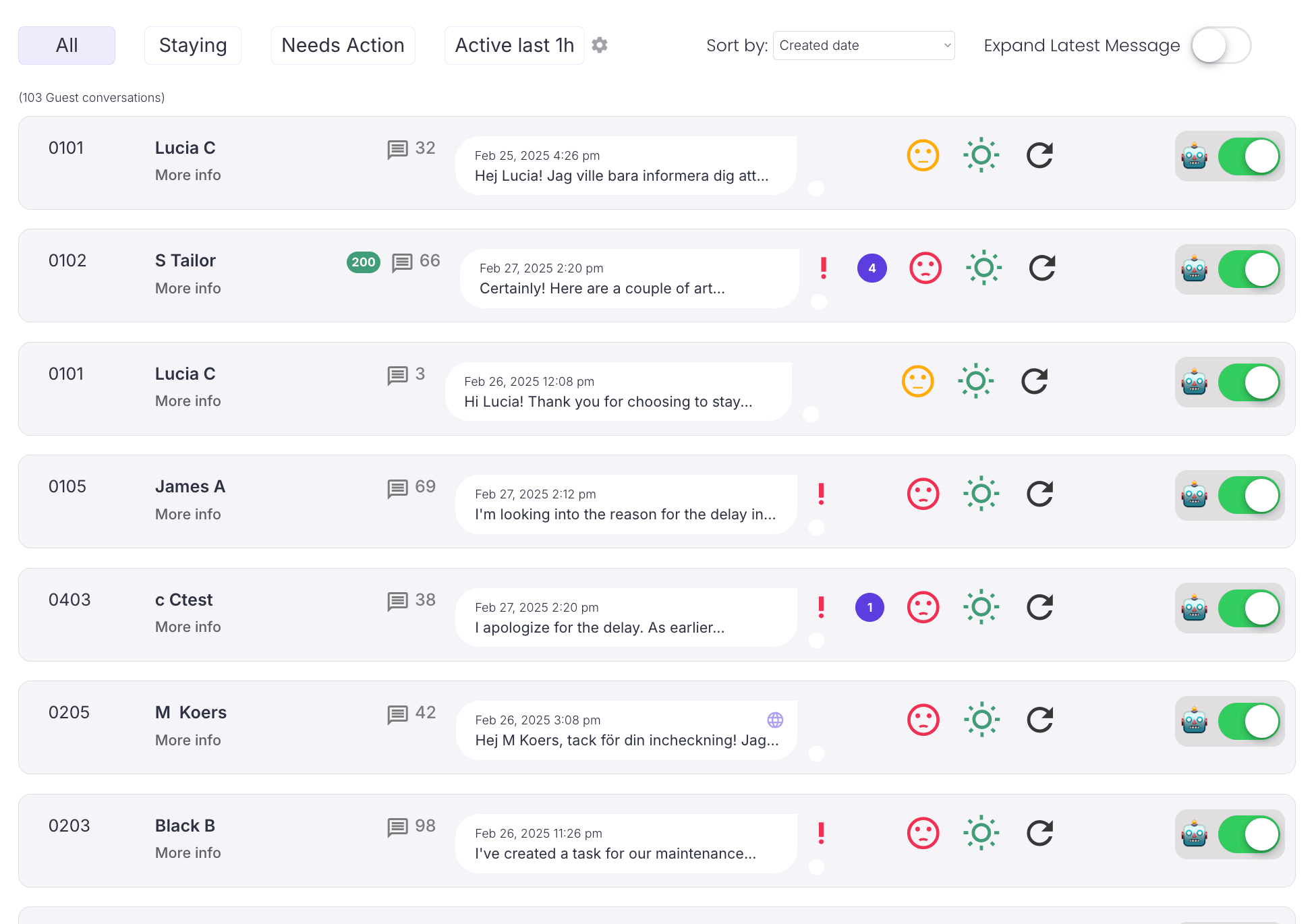The width and height of the screenshot is (1314, 924).
Task: Toggle Expand Latest Message switch
Action: coord(1220,46)
